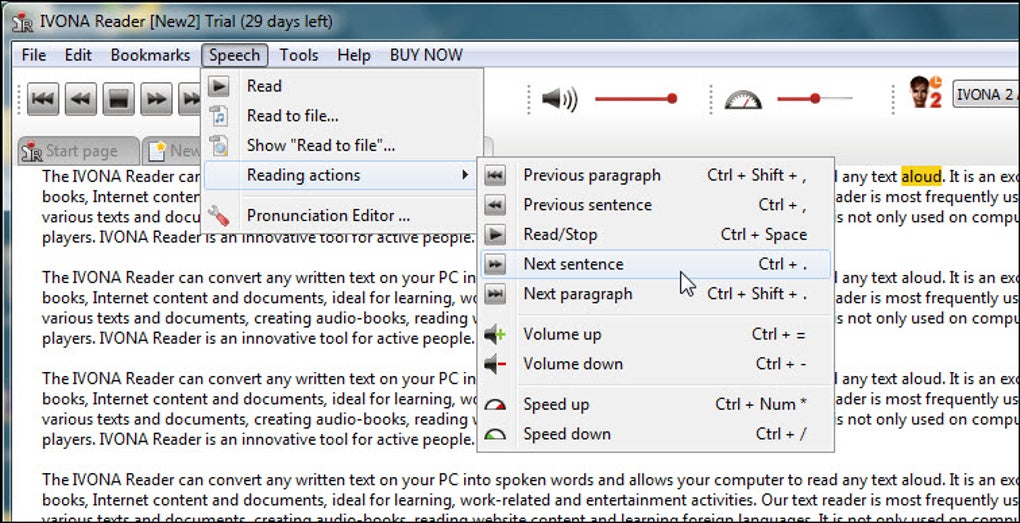Click the Volume up speaker plus icon

point(495,334)
